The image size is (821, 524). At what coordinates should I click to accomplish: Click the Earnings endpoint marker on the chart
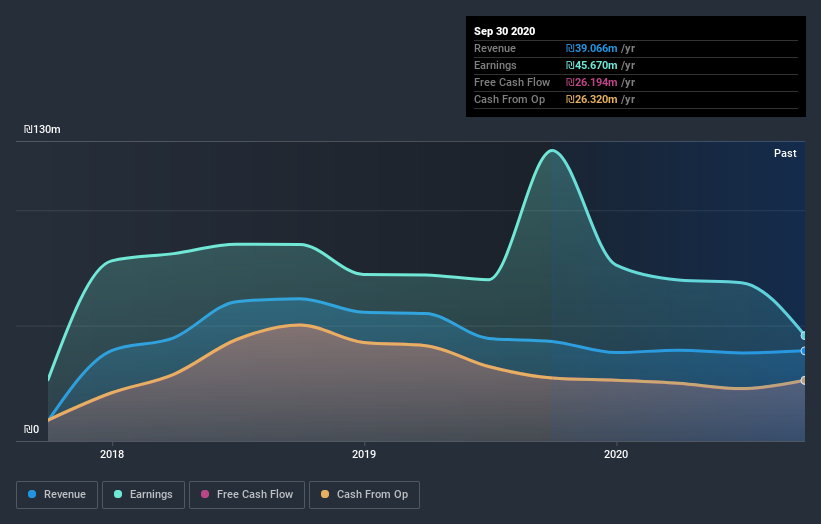pos(804,336)
